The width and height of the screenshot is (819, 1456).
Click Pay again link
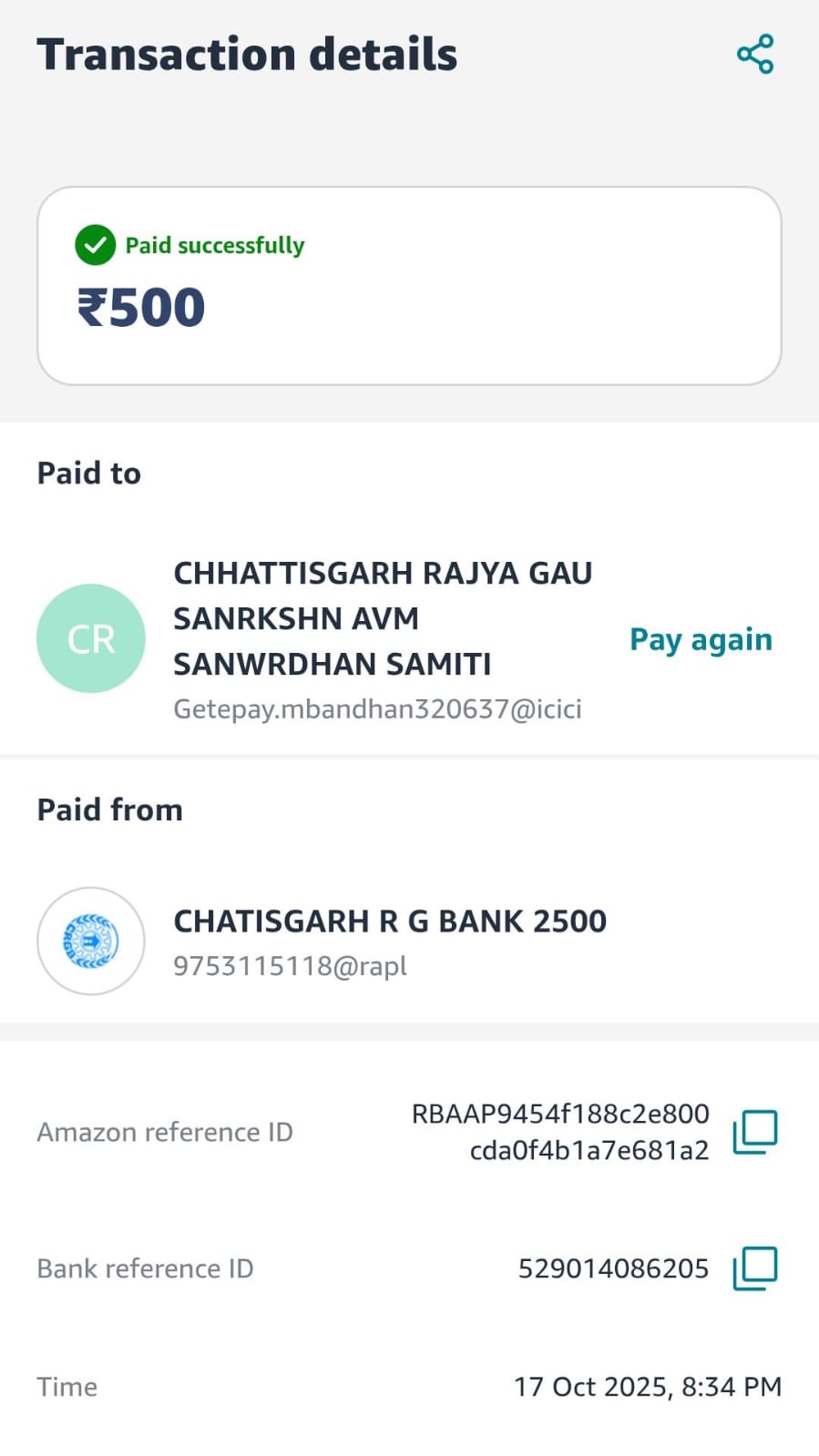[x=701, y=639]
